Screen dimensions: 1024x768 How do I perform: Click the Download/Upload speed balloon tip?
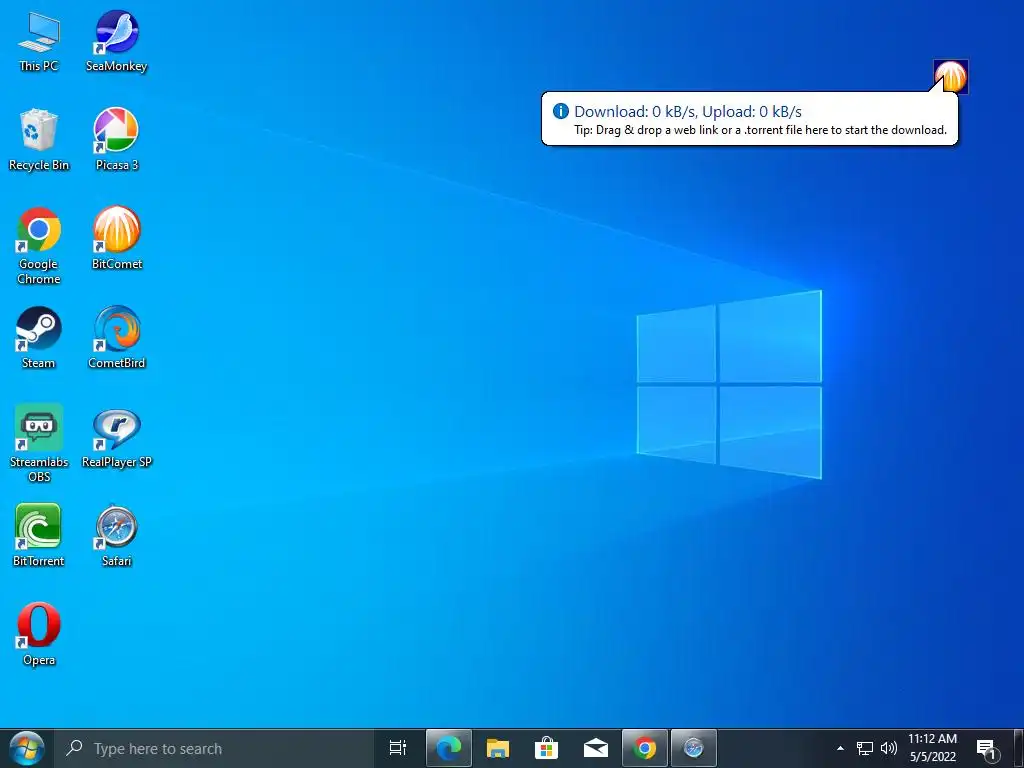pos(750,120)
